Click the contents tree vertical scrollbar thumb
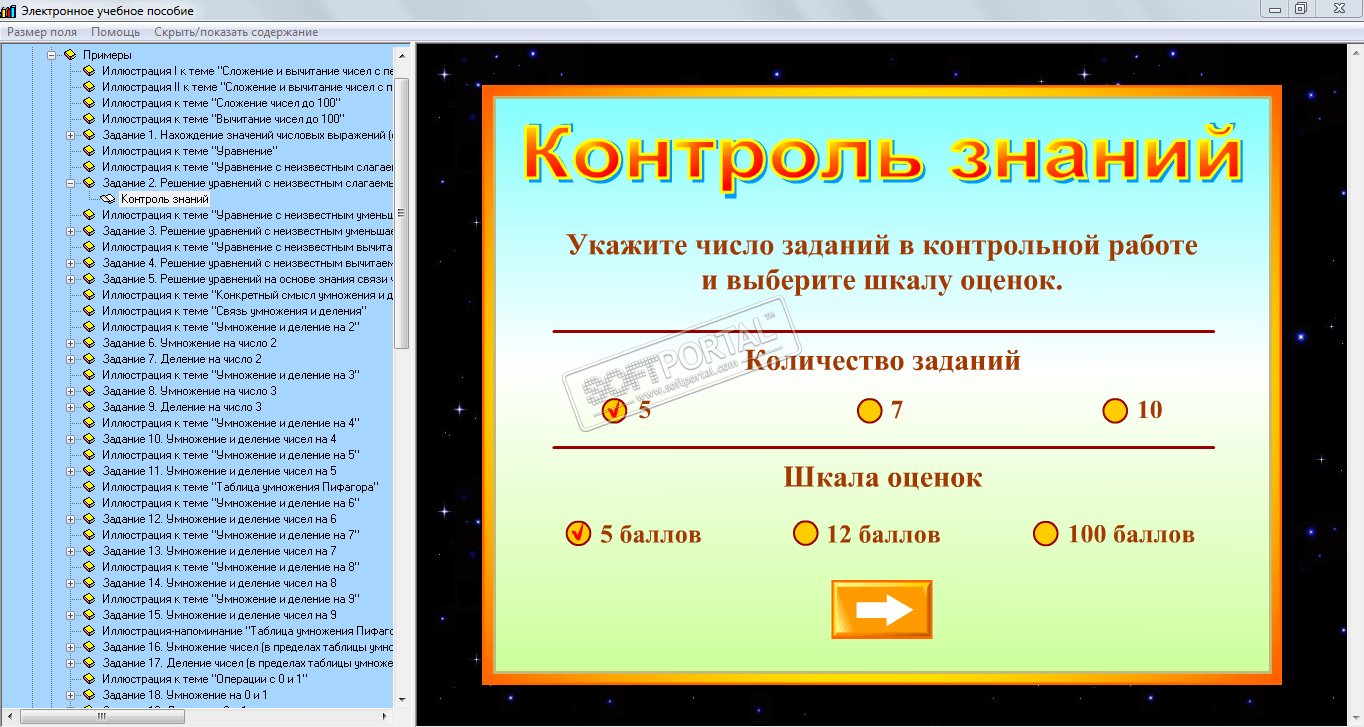This screenshot has height=727, width=1364. pos(402,213)
